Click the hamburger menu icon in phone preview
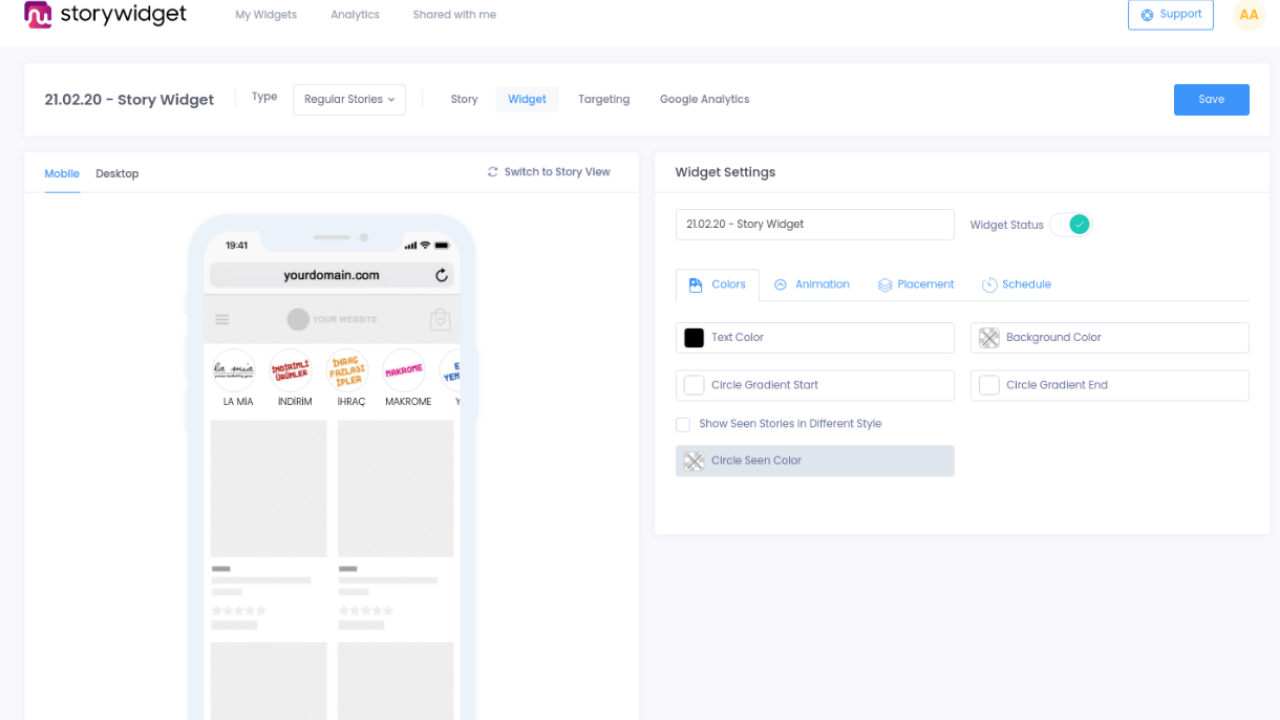The width and height of the screenshot is (1280, 720). [222, 319]
